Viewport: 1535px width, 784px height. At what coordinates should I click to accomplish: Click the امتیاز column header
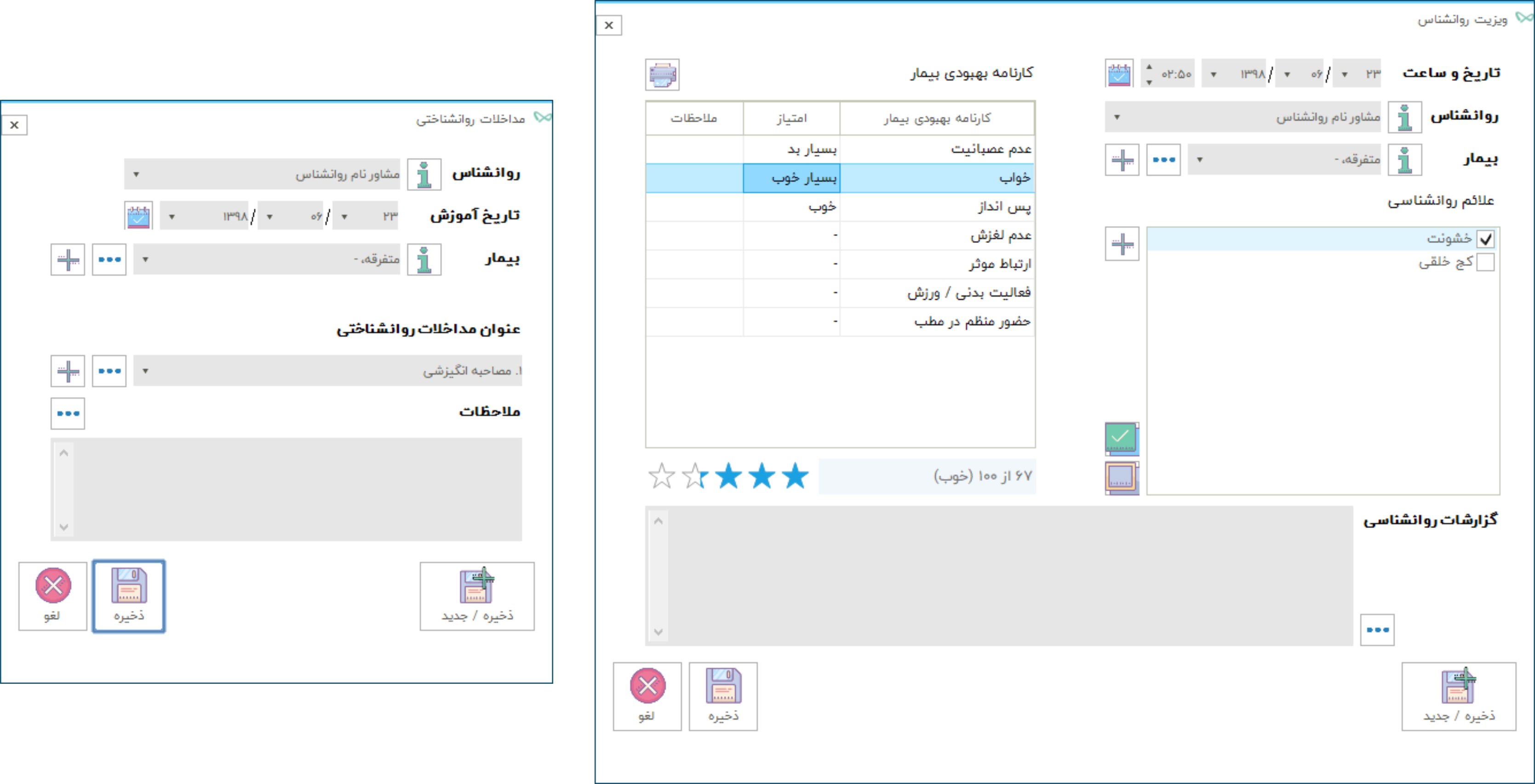[792, 118]
